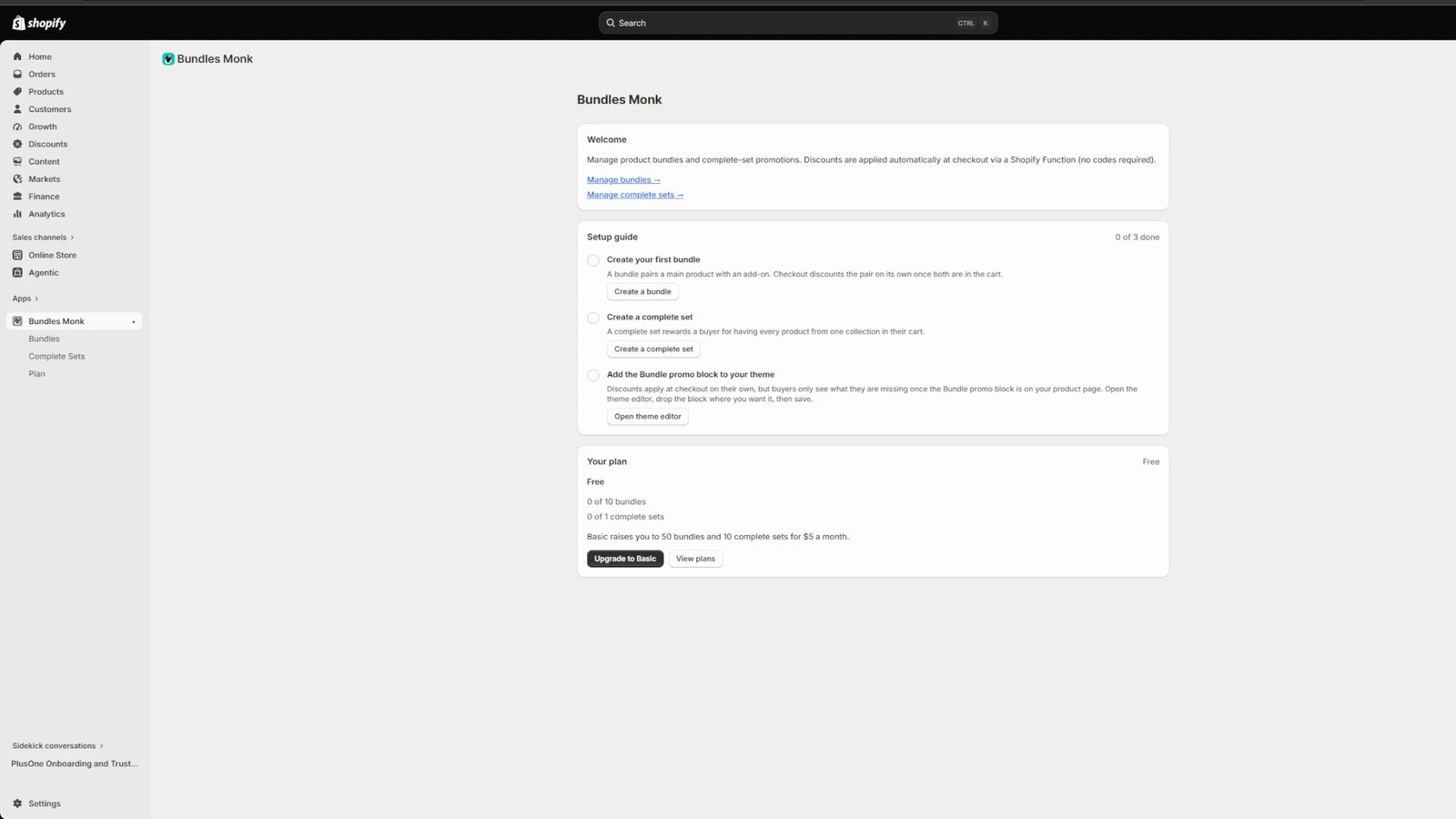Click the View plans button
The height and width of the screenshot is (819, 1456).
tap(695, 559)
